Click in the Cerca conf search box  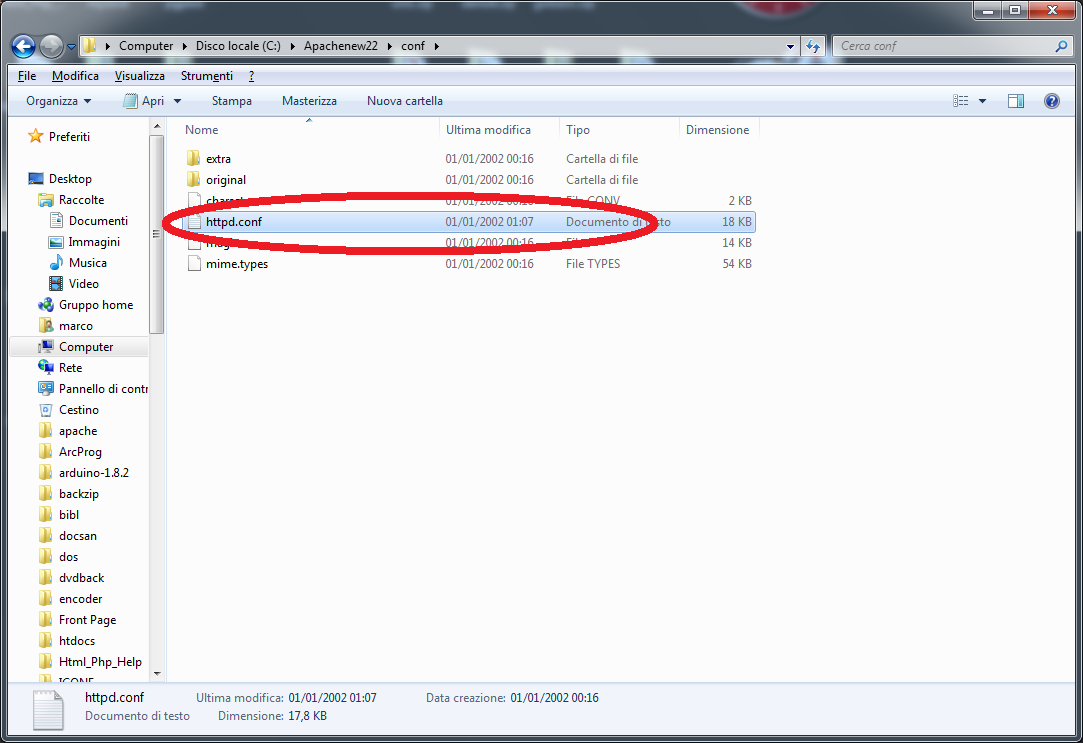pyautogui.click(x=940, y=46)
